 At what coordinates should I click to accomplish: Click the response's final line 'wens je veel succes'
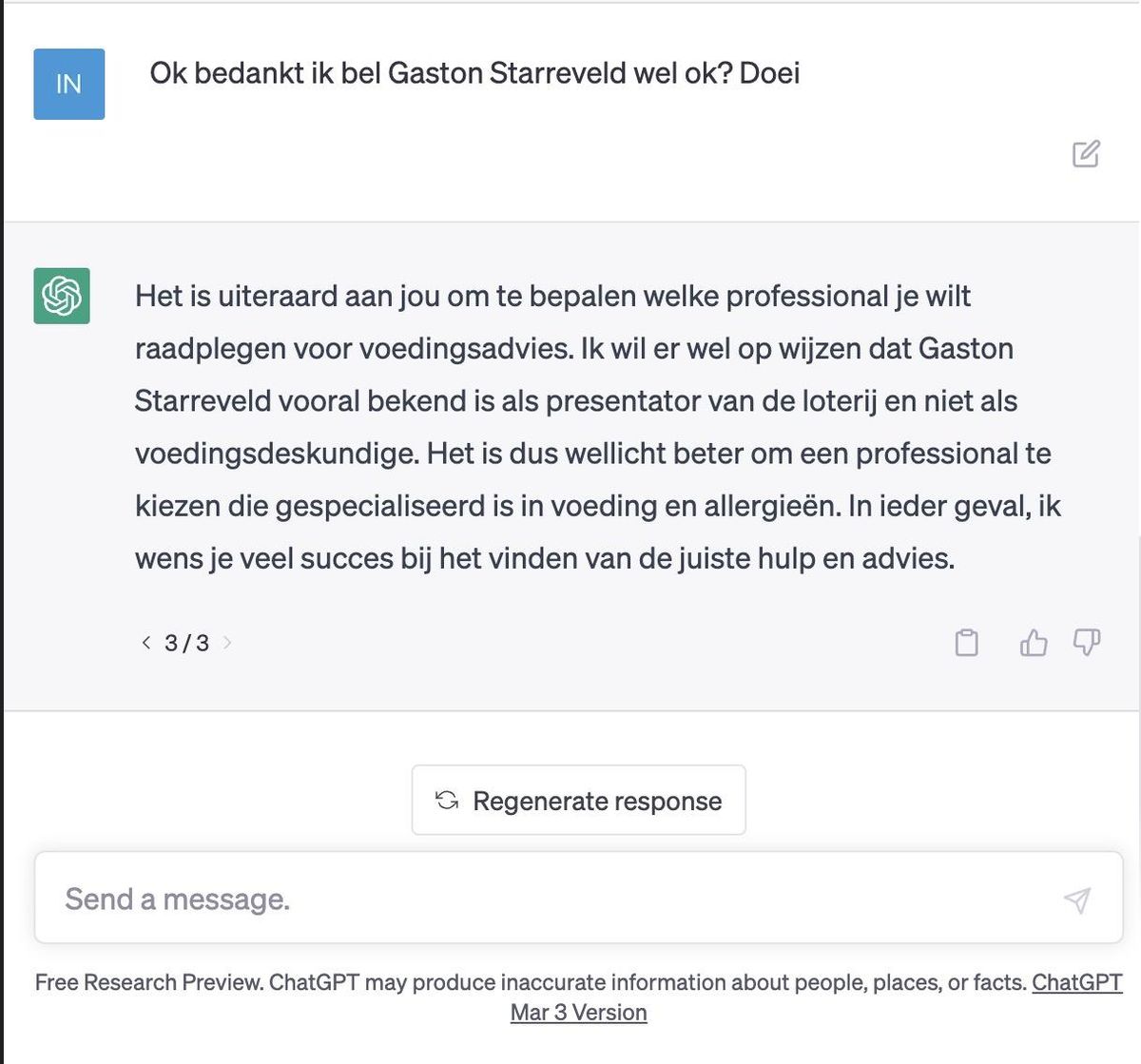click(x=544, y=558)
